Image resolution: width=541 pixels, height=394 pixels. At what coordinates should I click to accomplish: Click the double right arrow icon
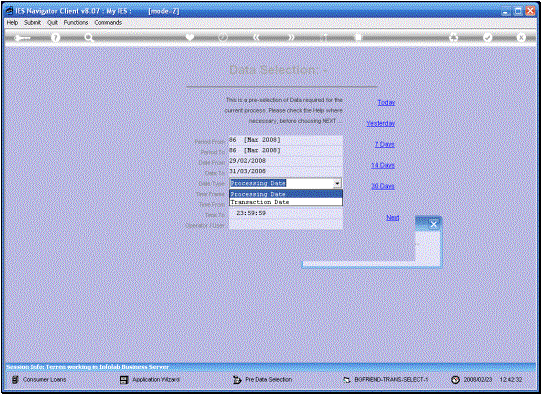[291, 37]
